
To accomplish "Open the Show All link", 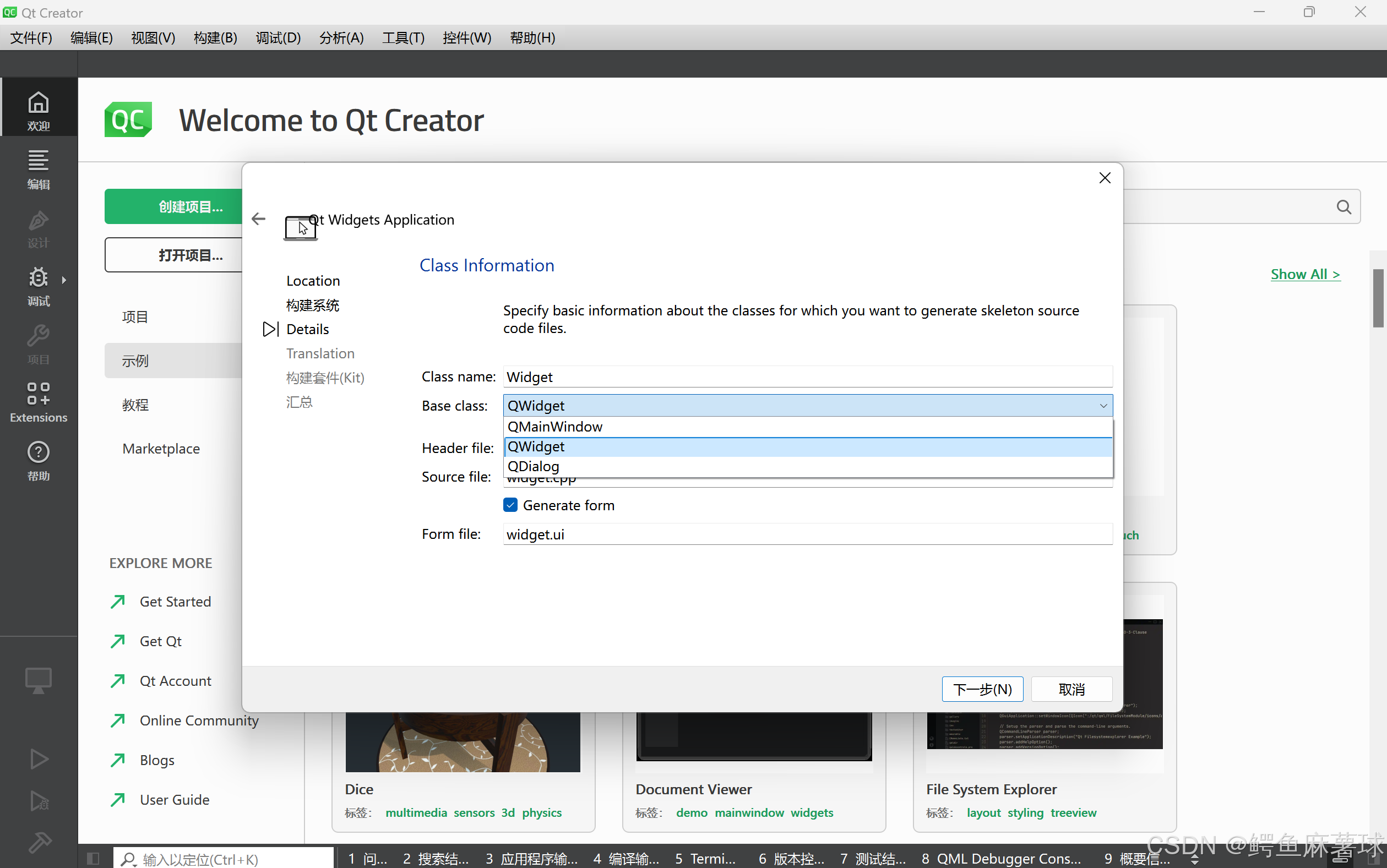I will (x=1305, y=274).
